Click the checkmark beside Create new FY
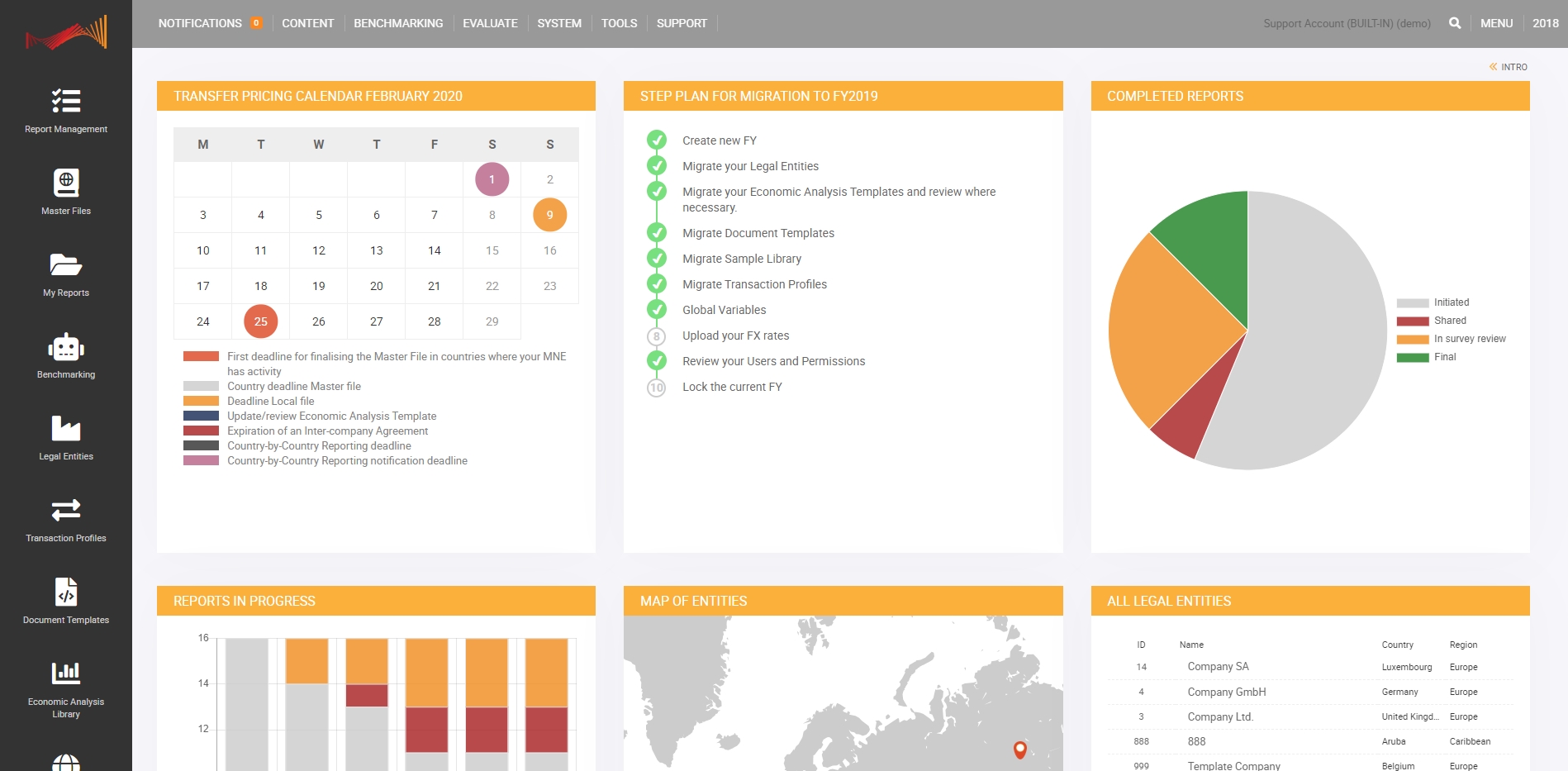Screen dimensions: 1568x771 click(x=657, y=140)
